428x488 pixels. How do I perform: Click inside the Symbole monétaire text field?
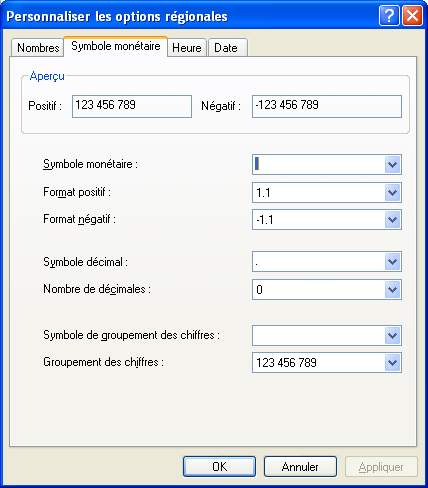click(319, 164)
